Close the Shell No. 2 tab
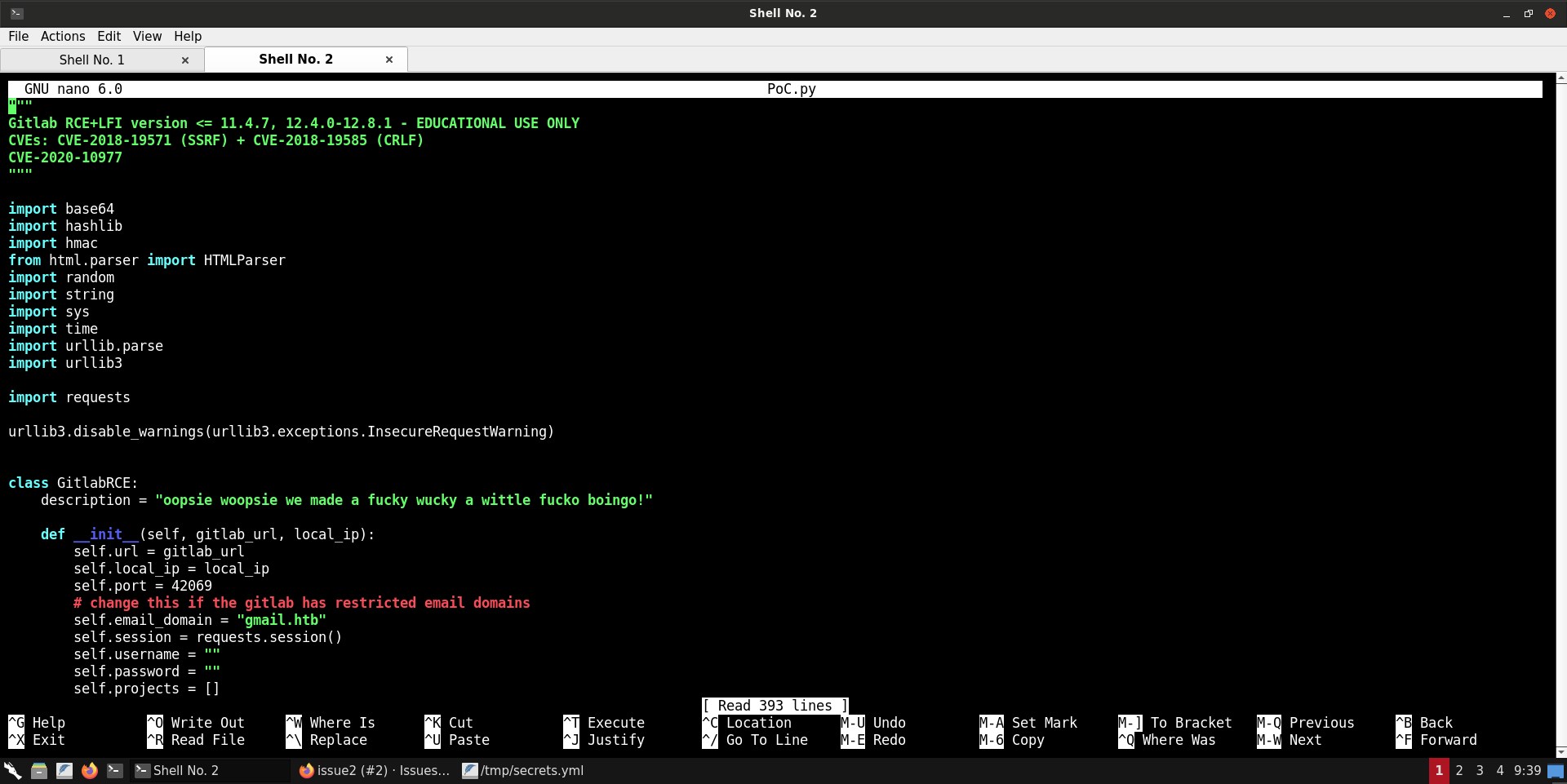 [x=389, y=59]
